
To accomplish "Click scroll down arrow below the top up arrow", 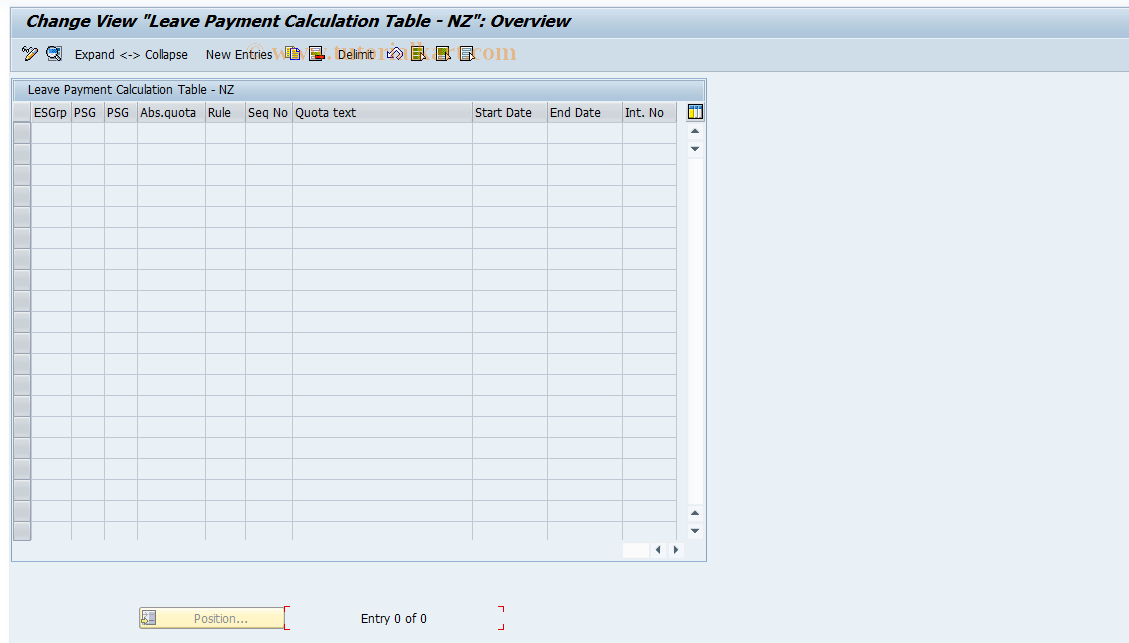I will [x=695, y=148].
